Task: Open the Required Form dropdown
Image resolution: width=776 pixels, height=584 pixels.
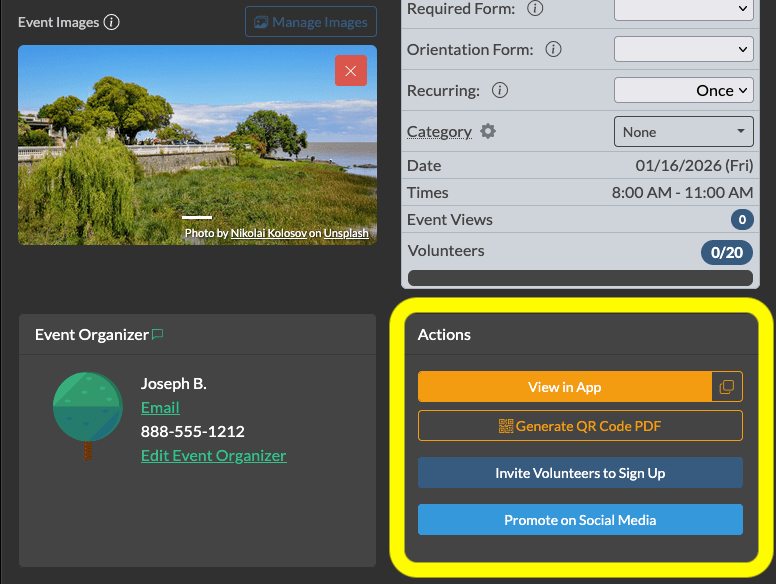Action: (683, 9)
